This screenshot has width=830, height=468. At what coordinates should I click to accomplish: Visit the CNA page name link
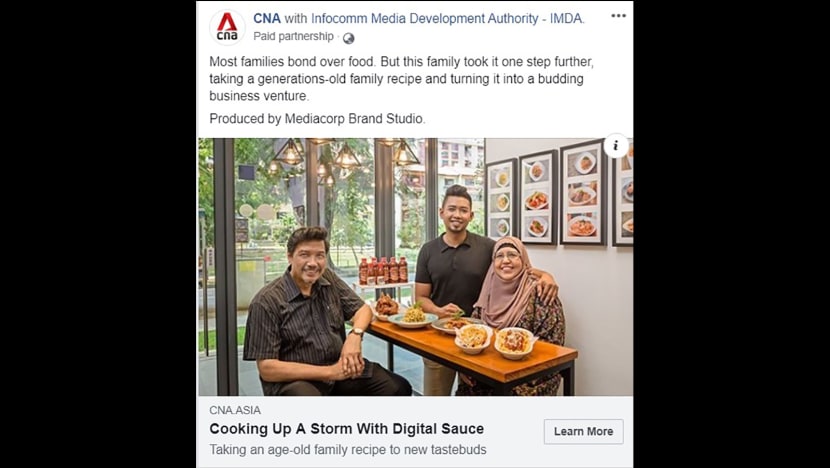point(267,19)
